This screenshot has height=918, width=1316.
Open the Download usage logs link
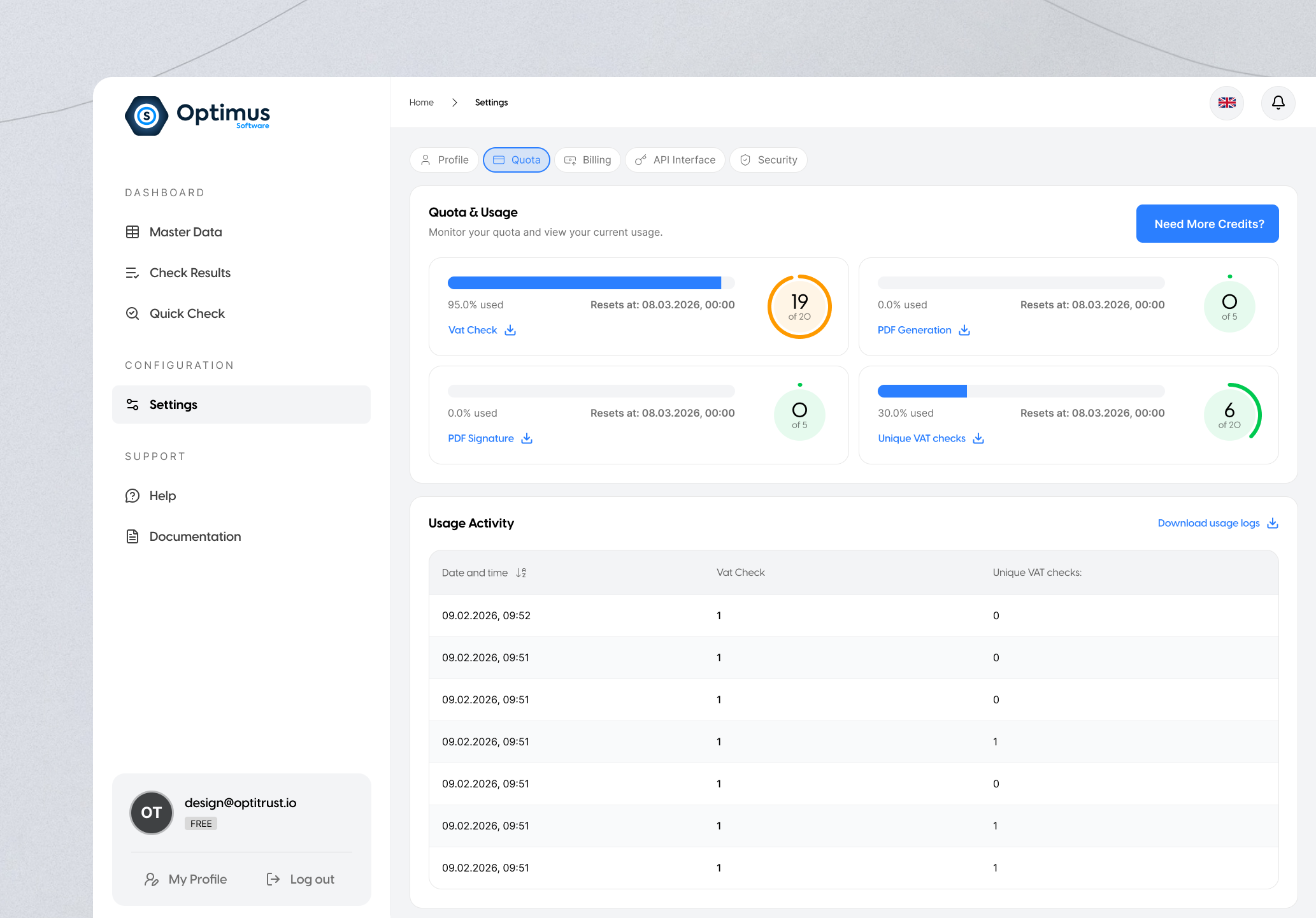[x=1208, y=522]
